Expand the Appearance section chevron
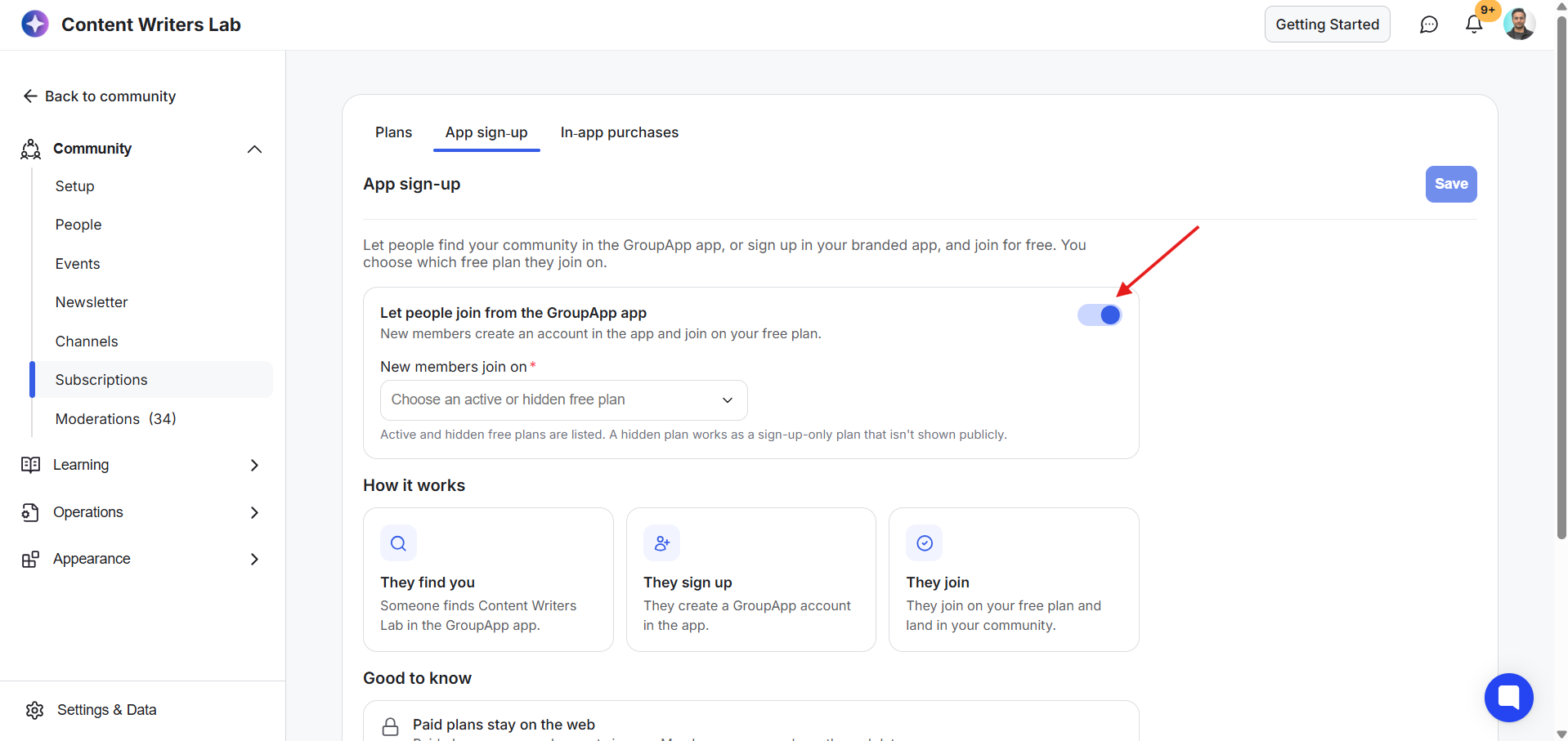 click(254, 559)
